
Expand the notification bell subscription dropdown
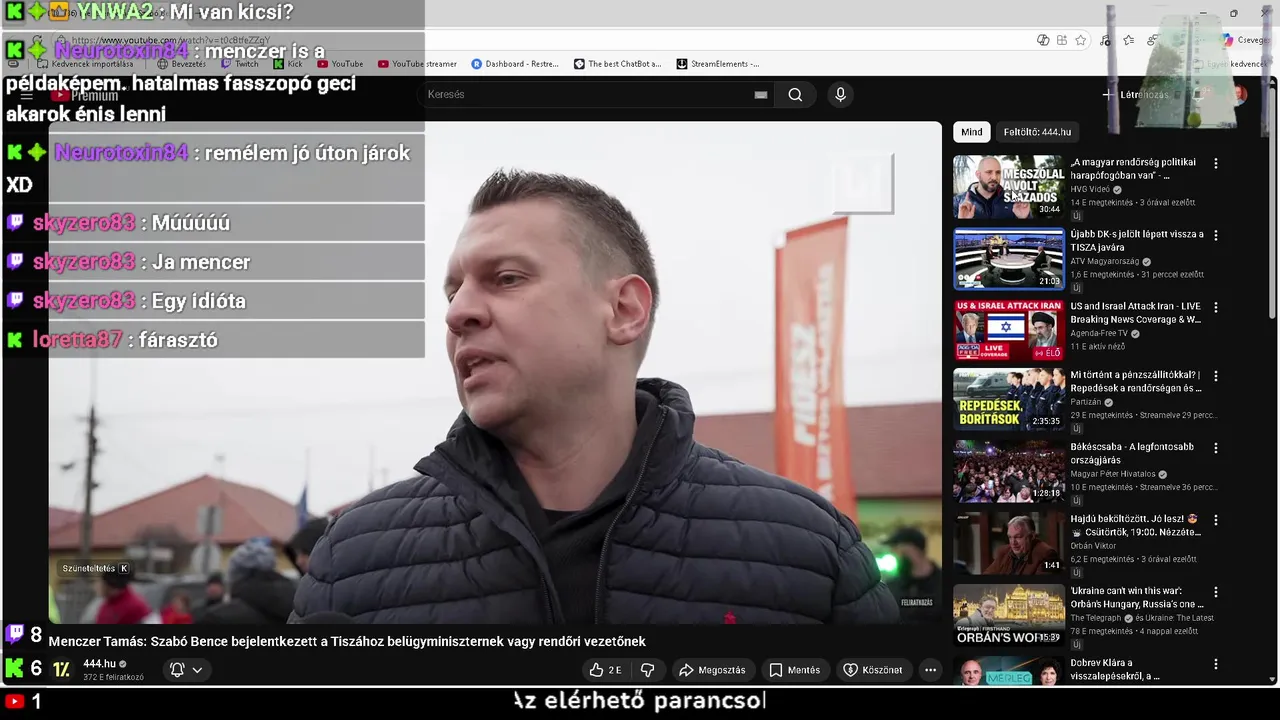(186, 670)
